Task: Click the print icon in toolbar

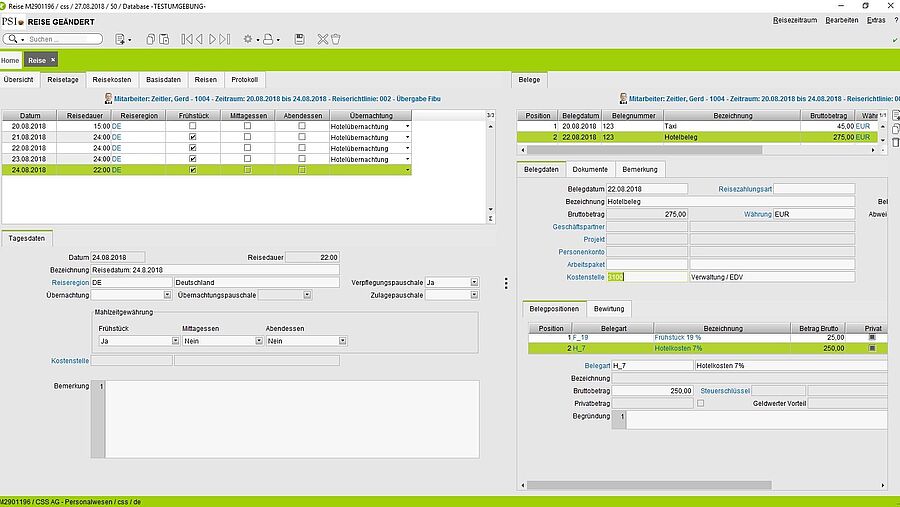Action: pyautogui.click(x=268, y=39)
